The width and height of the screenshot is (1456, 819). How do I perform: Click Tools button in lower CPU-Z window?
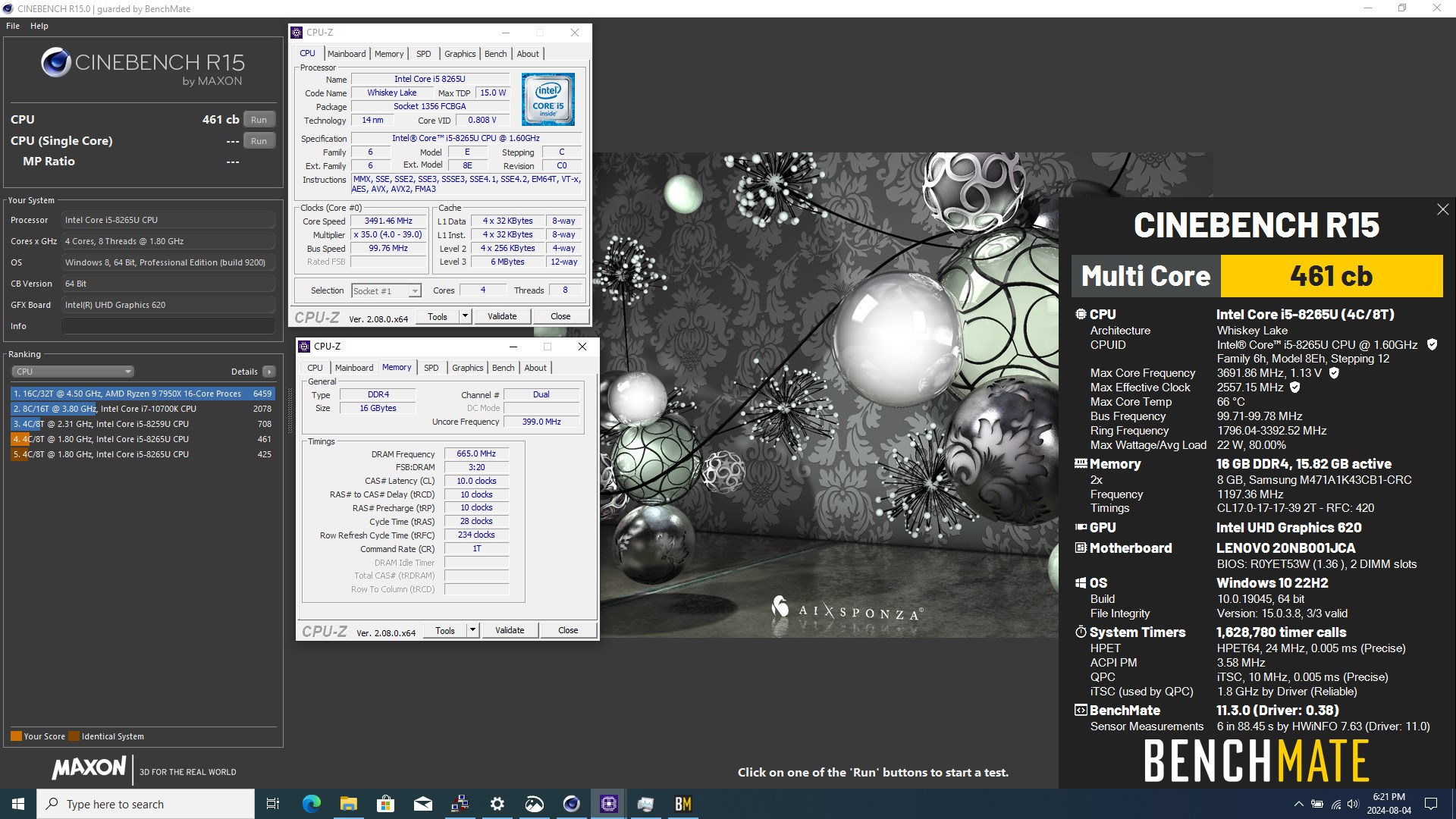pos(445,631)
